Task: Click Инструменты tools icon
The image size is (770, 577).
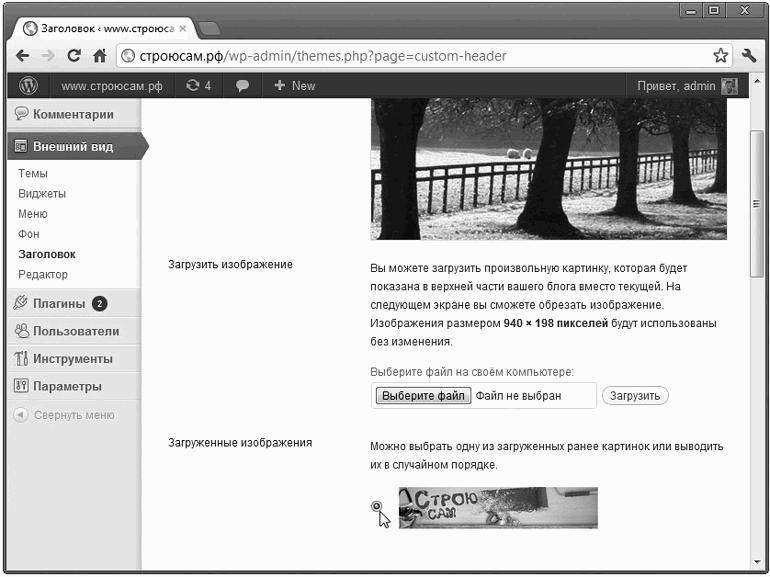Action: click(x=21, y=358)
